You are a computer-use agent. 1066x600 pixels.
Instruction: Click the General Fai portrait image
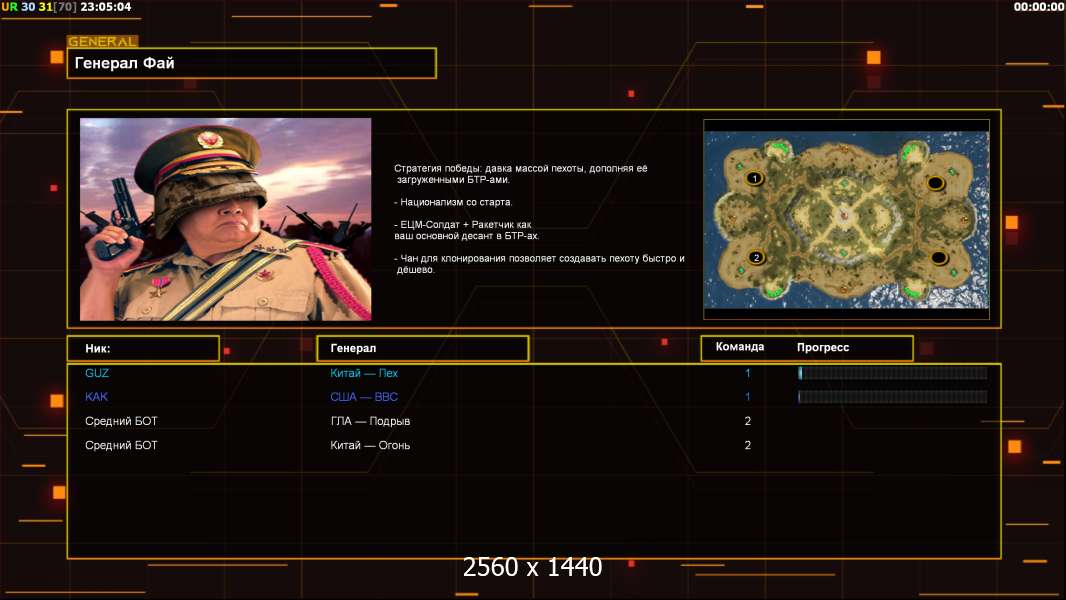pyautogui.click(x=226, y=219)
